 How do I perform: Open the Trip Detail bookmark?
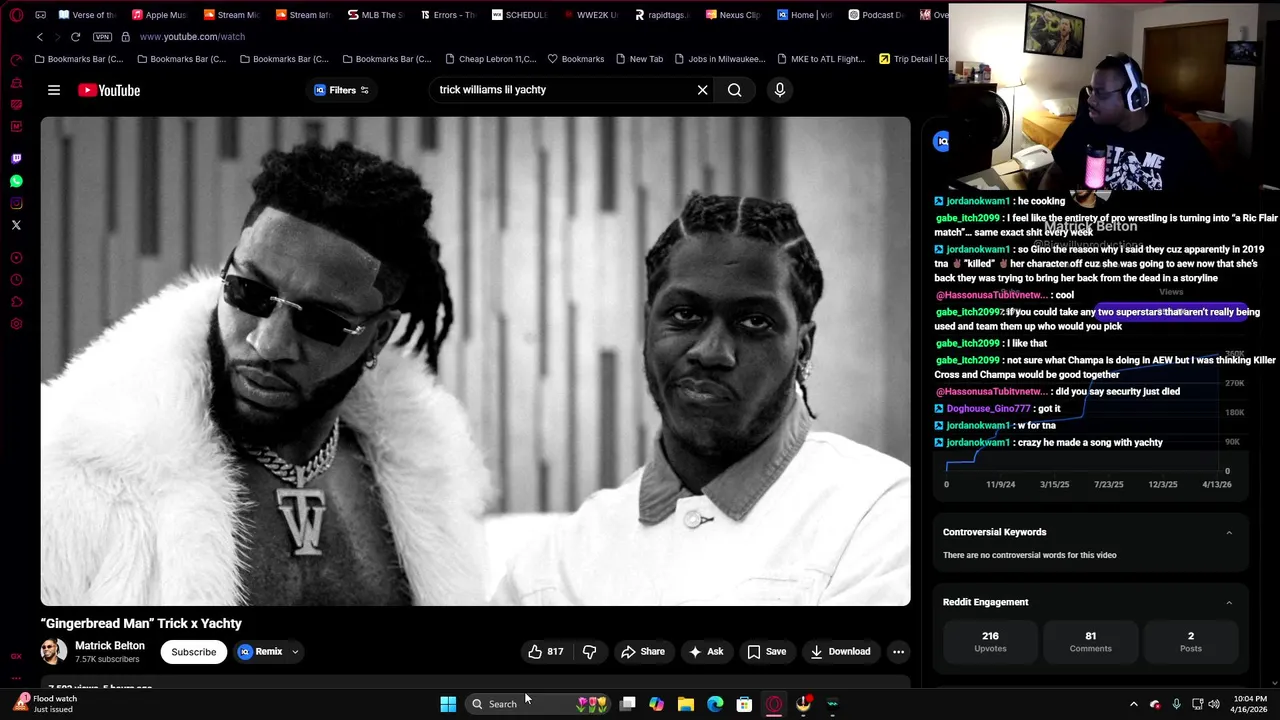(912, 59)
